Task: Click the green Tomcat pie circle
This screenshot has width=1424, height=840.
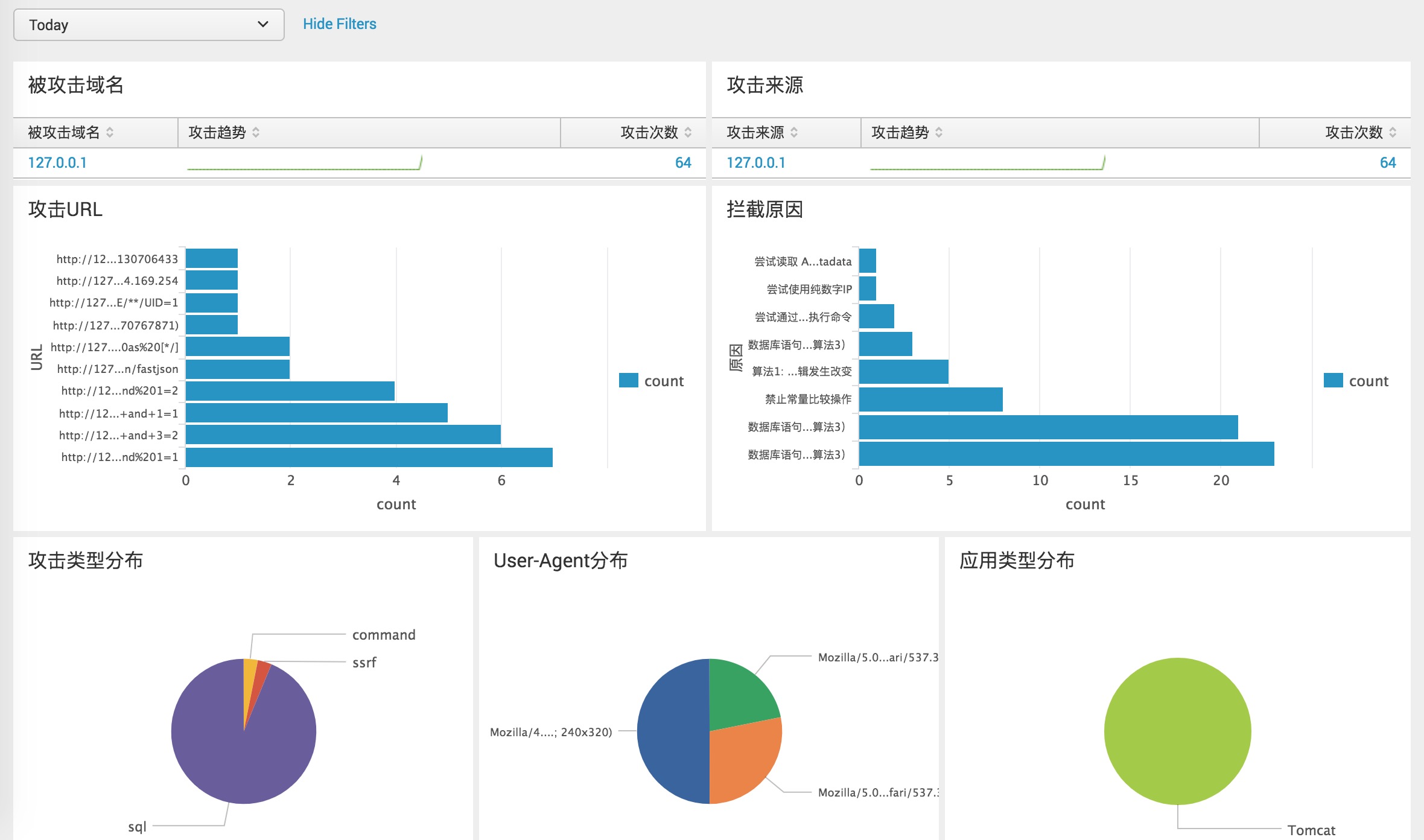Action: [x=1177, y=731]
